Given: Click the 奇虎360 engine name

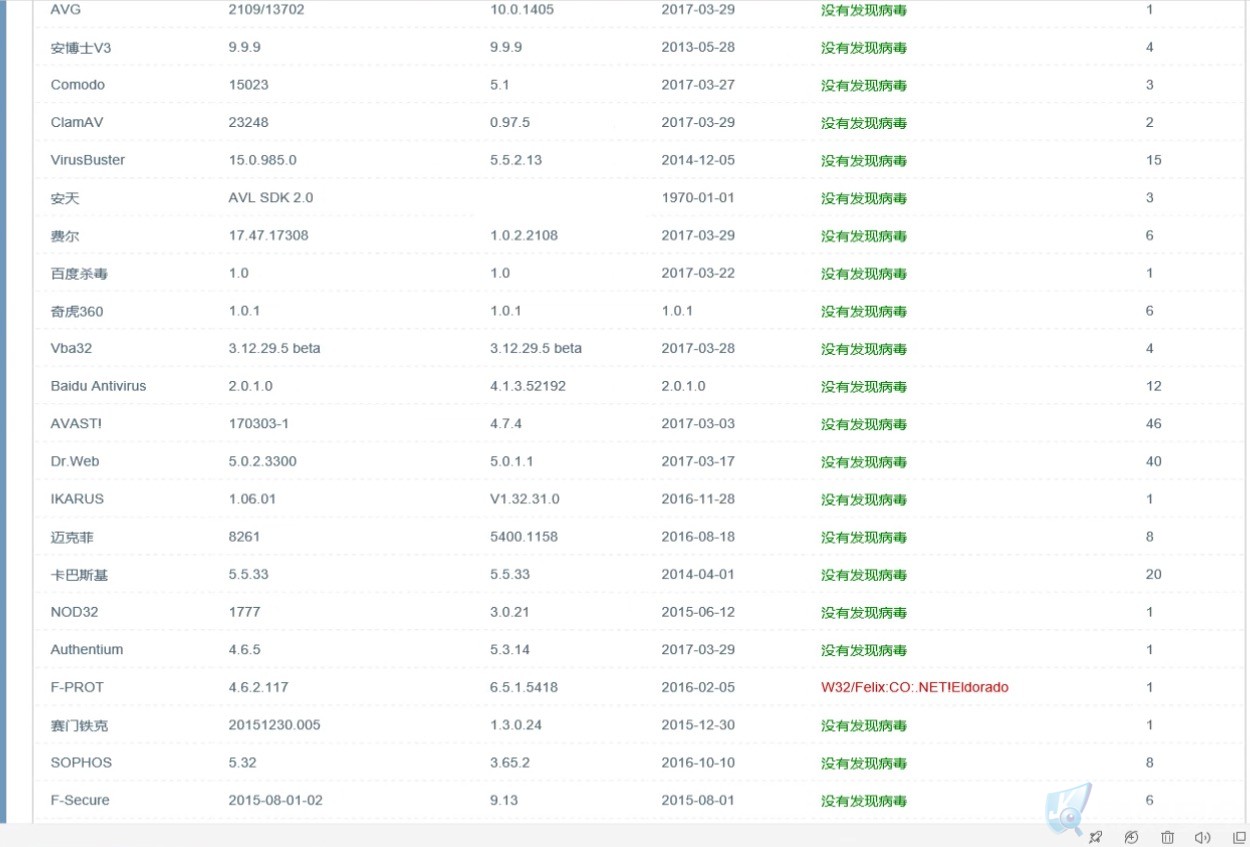Looking at the screenshot, I should click(x=77, y=311).
